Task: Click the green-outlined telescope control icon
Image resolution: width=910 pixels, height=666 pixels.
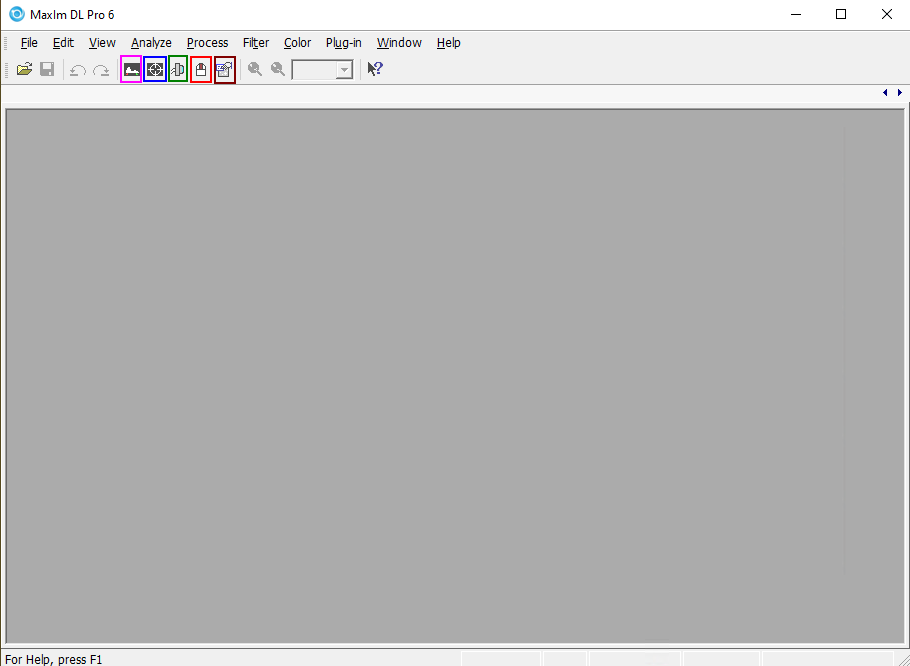Action: (x=178, y=70)
